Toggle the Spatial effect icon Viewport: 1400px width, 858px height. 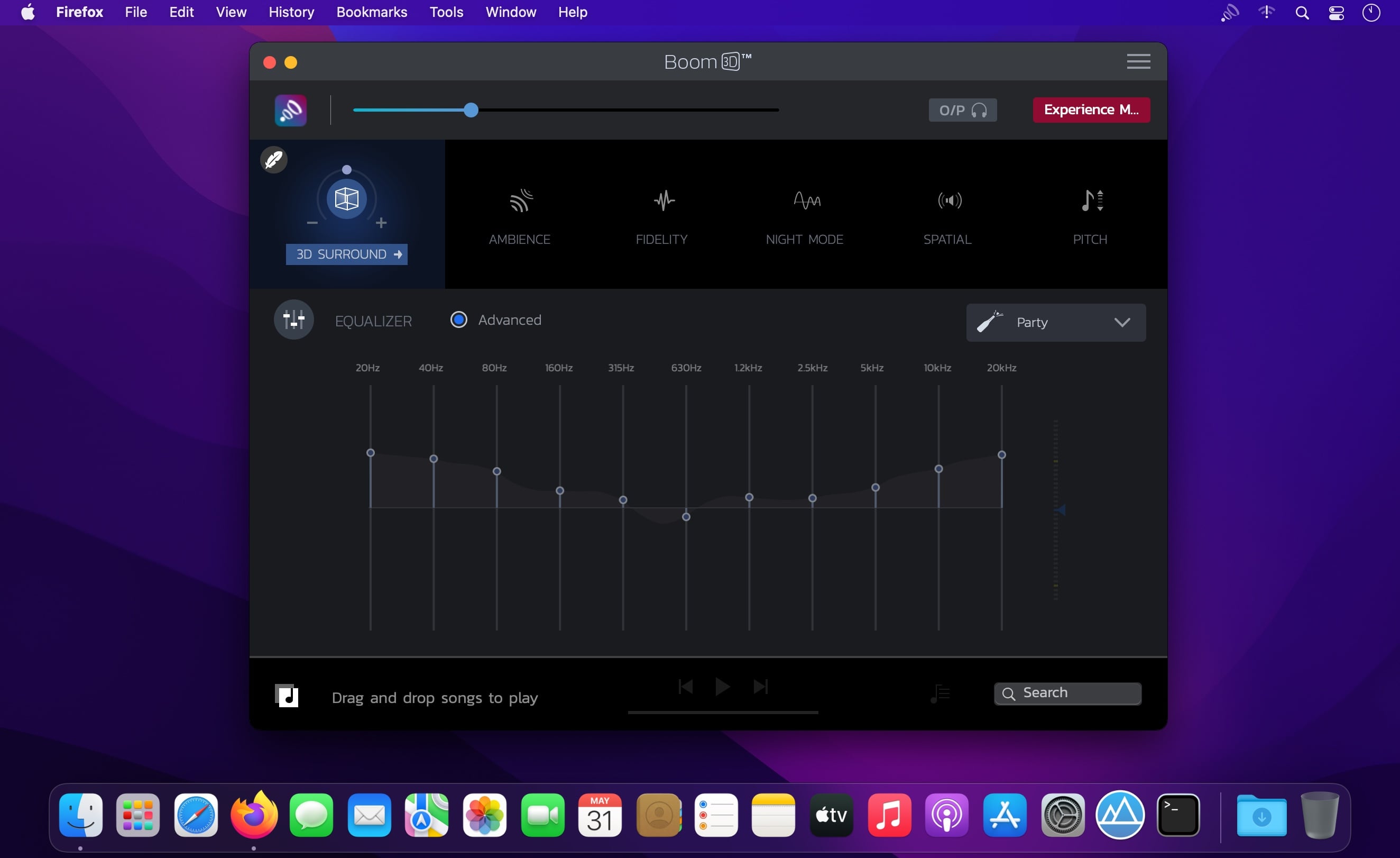click(x=950, y=200)
